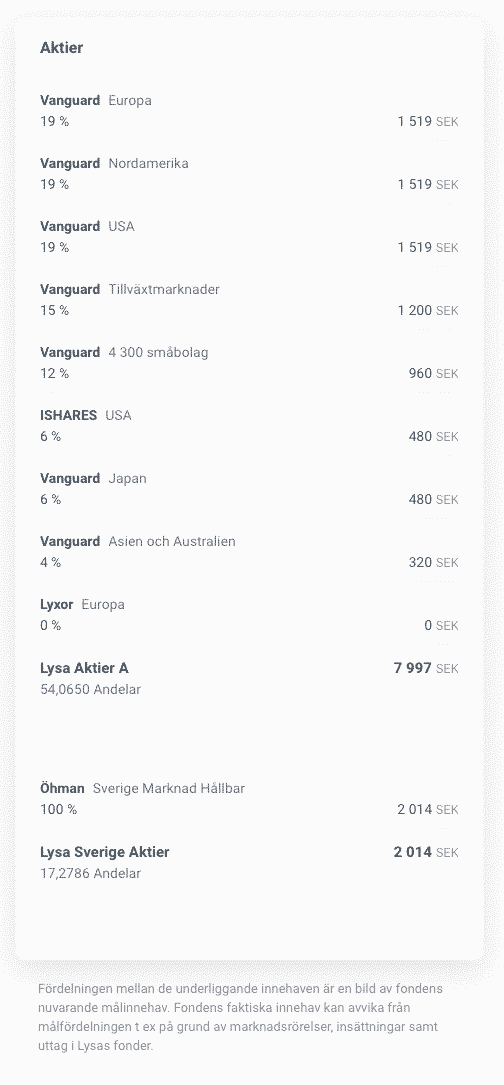Select Vanguard Tillväxtmarknader fund
This screenshot has width=504, height=1085.
click(249, 300)
